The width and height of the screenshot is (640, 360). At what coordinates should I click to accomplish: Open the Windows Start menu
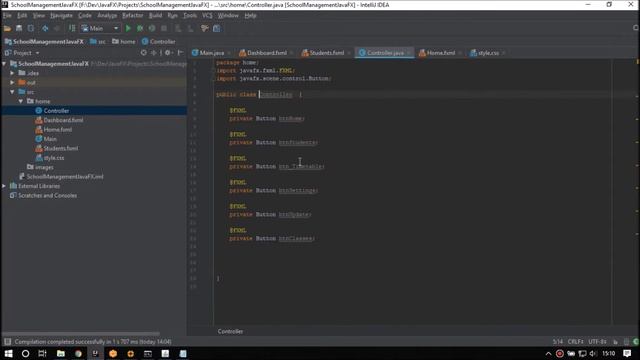[x=8, y=353]
